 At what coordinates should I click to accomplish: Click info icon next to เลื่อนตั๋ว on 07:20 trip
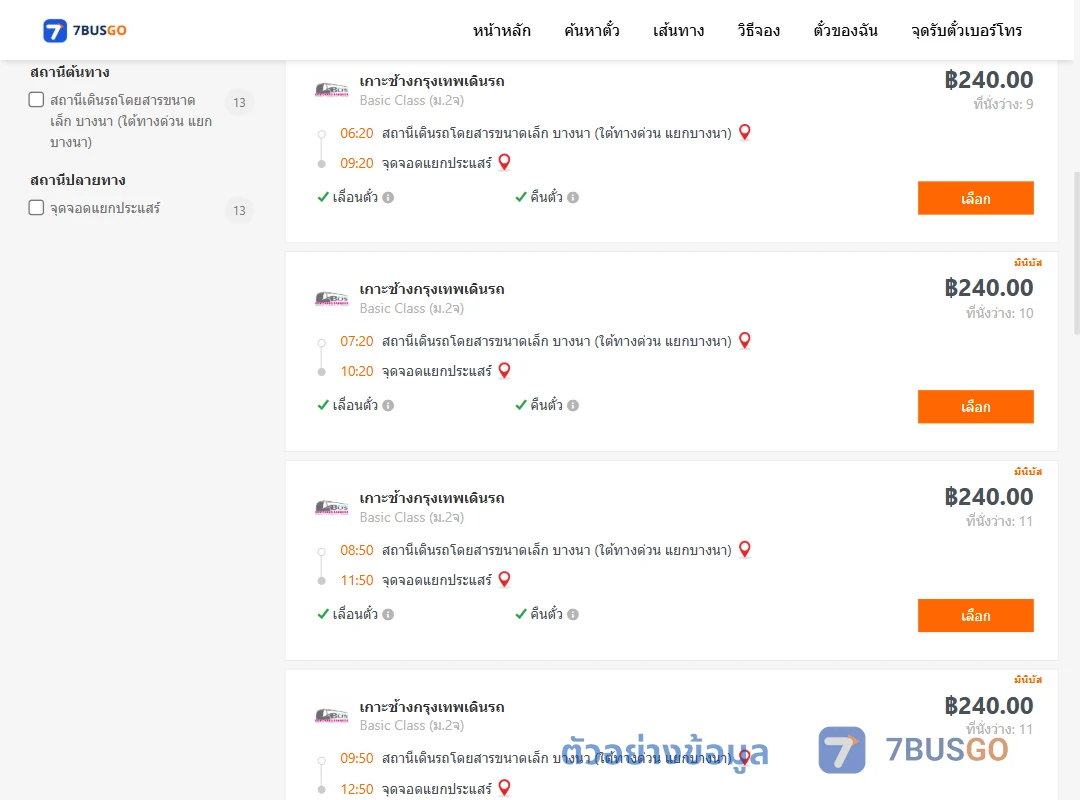point(388,406)
